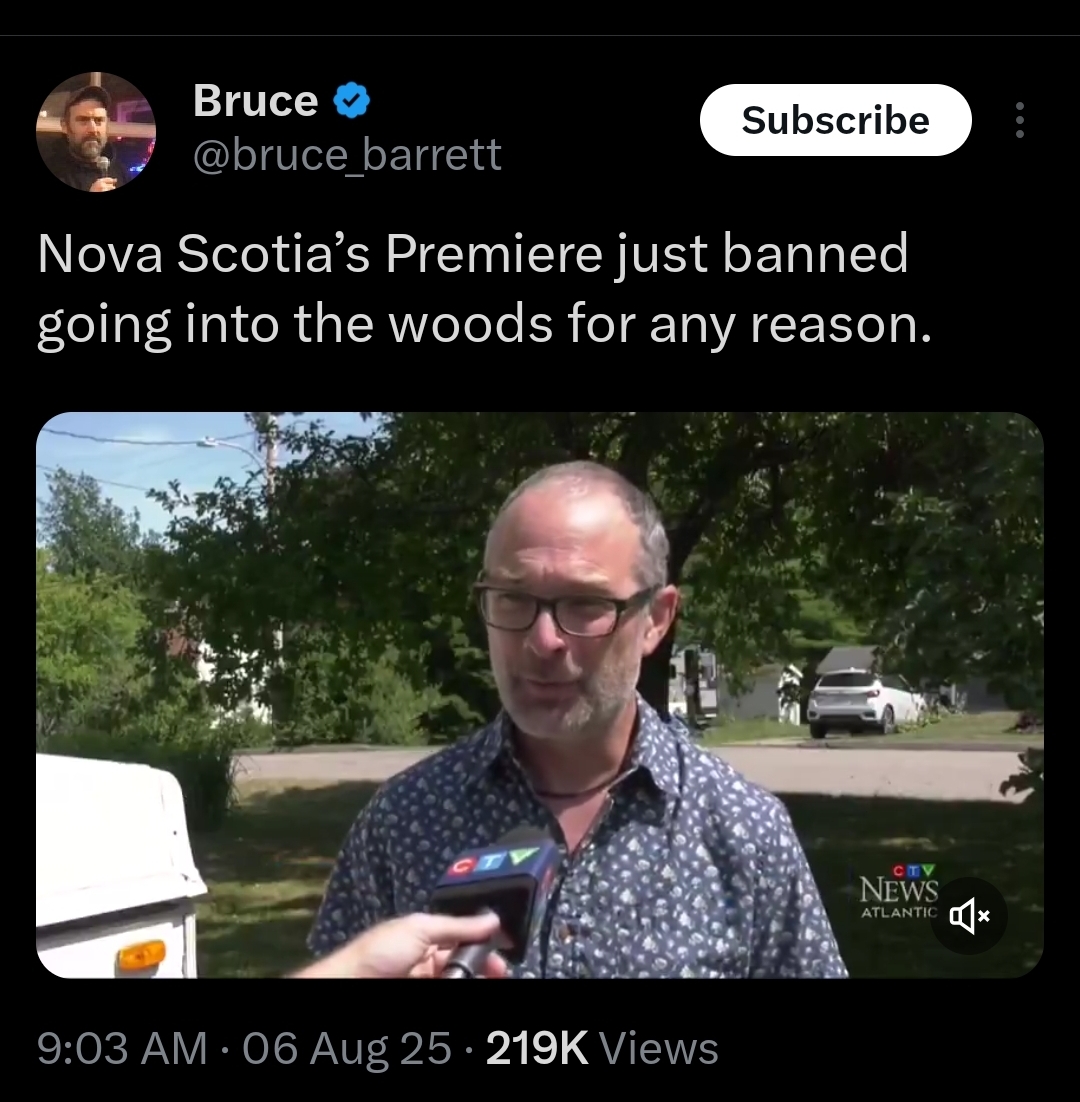The height and width of the screenshot is (1102, 1080).
Task: Click the CTV logo on the microphone
Action: point(496,859)
